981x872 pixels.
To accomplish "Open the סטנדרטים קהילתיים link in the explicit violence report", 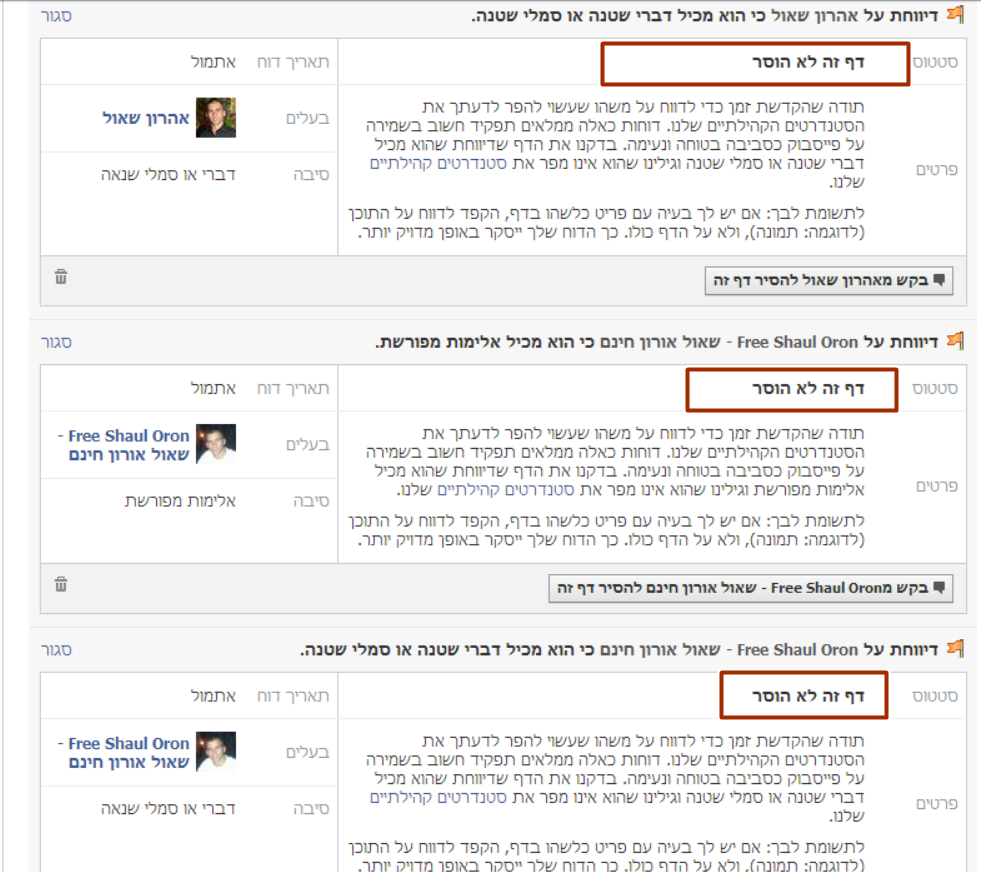I will click(480, 490).
